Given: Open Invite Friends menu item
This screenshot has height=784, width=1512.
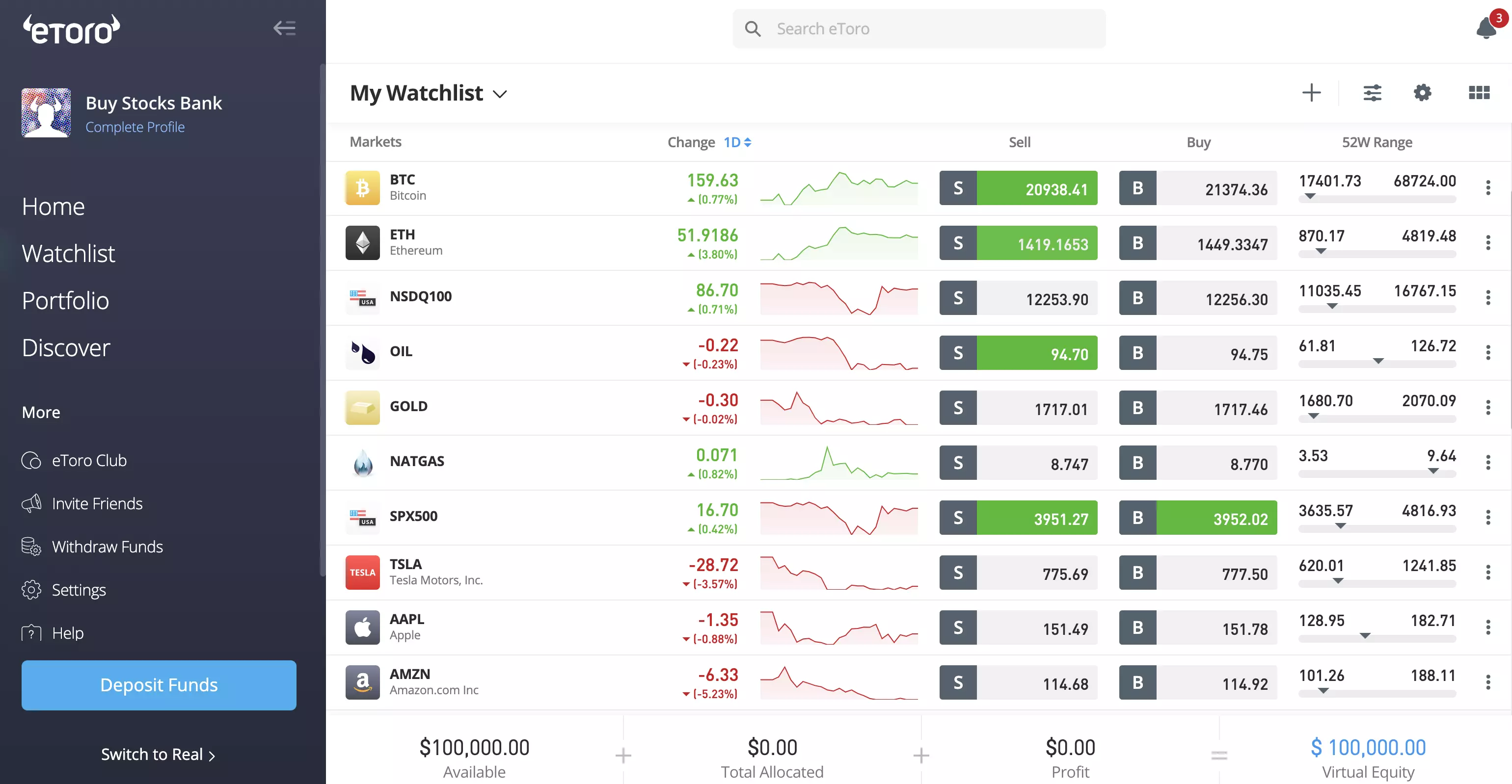Looking at the screenshot, I should [x=97, y=503].
